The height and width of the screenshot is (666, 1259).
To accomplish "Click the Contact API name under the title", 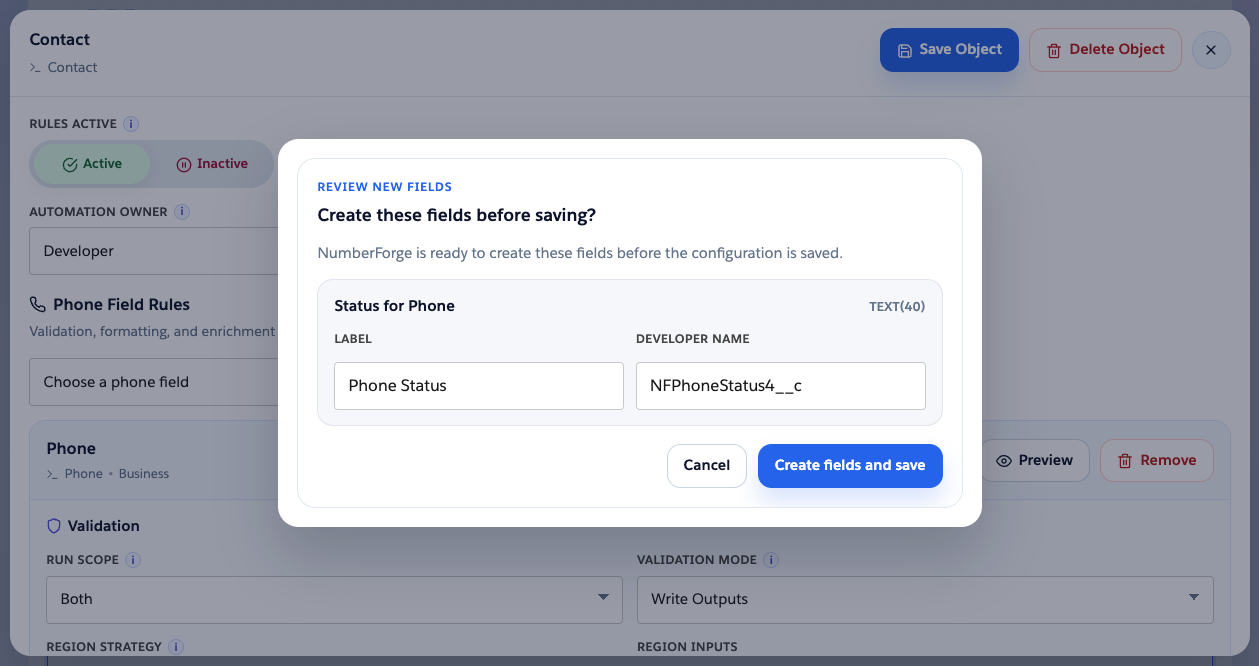I will coord(73,67).
